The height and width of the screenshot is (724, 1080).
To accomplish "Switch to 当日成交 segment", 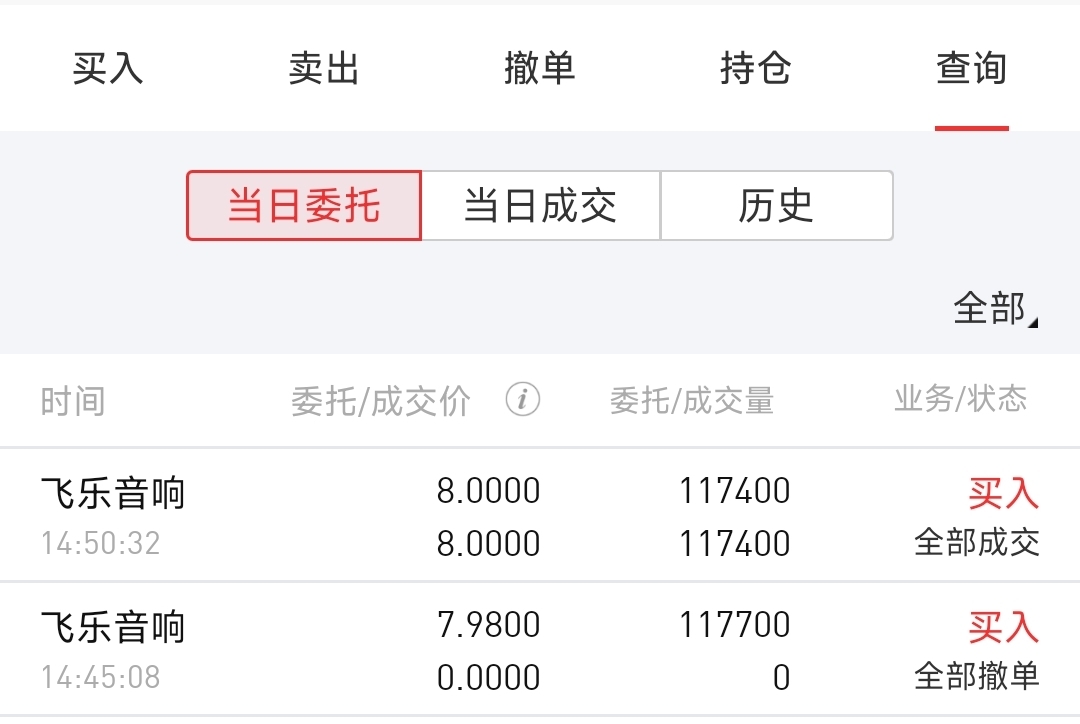I will [540, 206].
